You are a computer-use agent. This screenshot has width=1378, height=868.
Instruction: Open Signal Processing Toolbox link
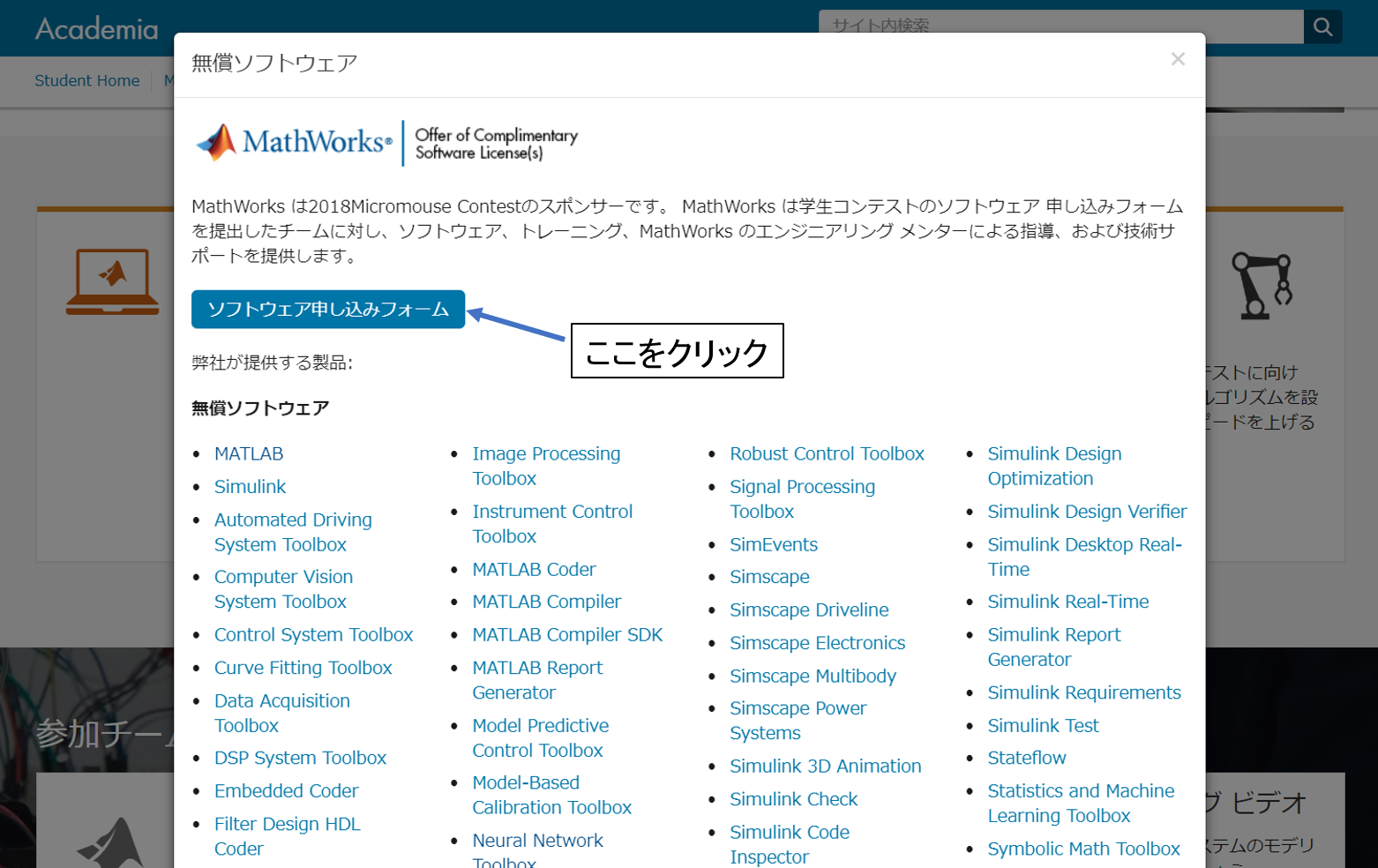click(802, 499)
